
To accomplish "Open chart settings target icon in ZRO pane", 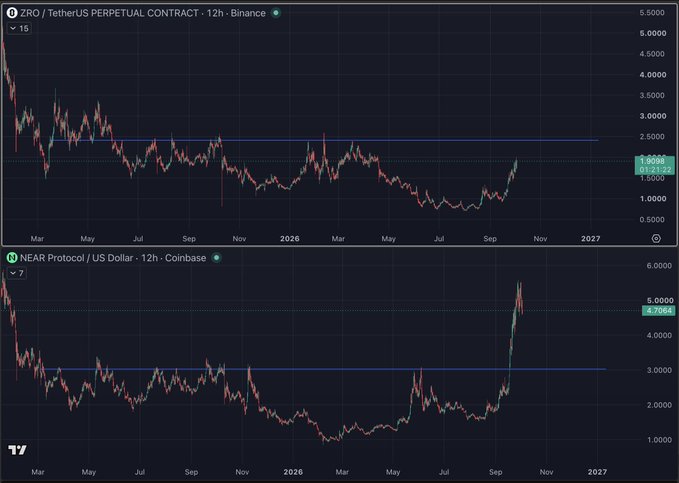I will tap(656, 238).
